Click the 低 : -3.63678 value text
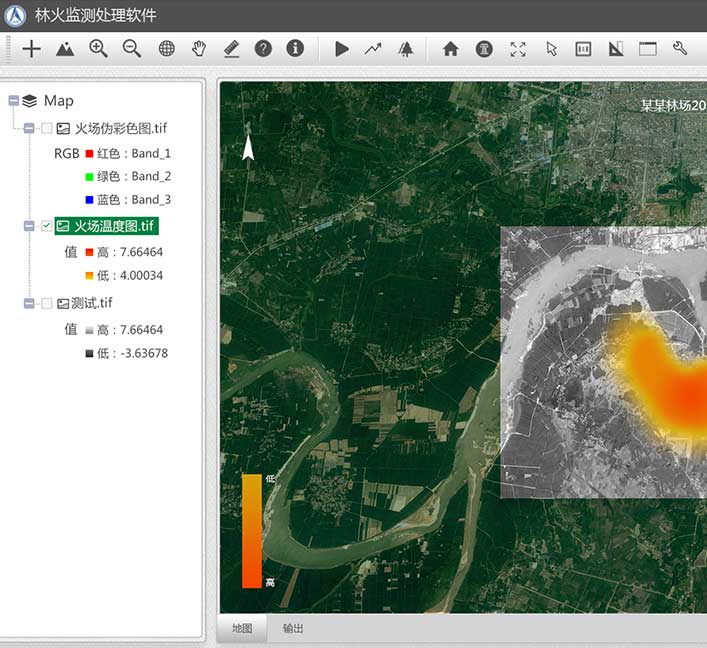The height and width of the screenshot is (648, 707). 133,353
